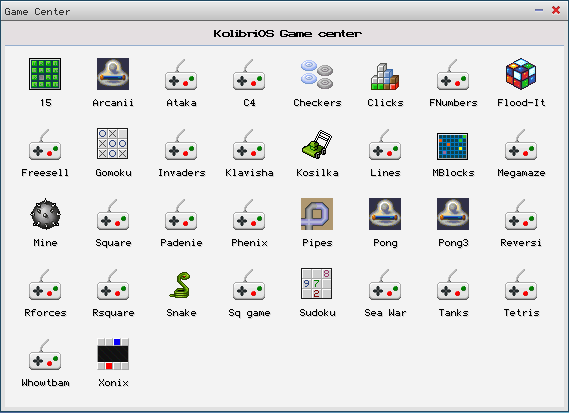Open the Clicks blocks icon

click(x=385, y=76)
